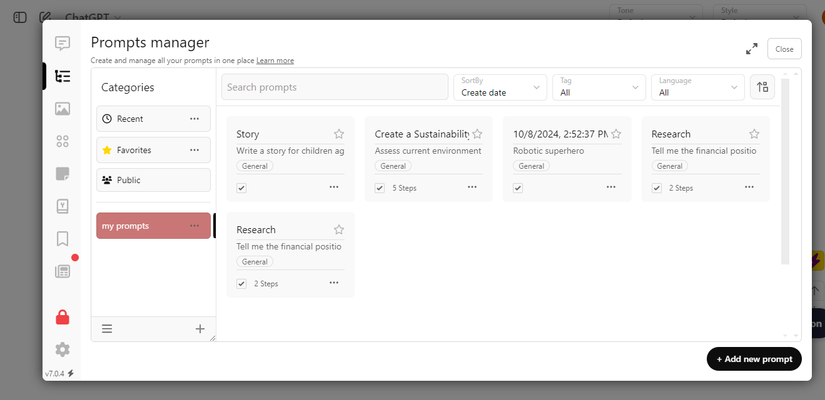This screenshot has width=825, height=400.
Task: Toggle the sort order icon button
Action: click(x=762, y=87)
